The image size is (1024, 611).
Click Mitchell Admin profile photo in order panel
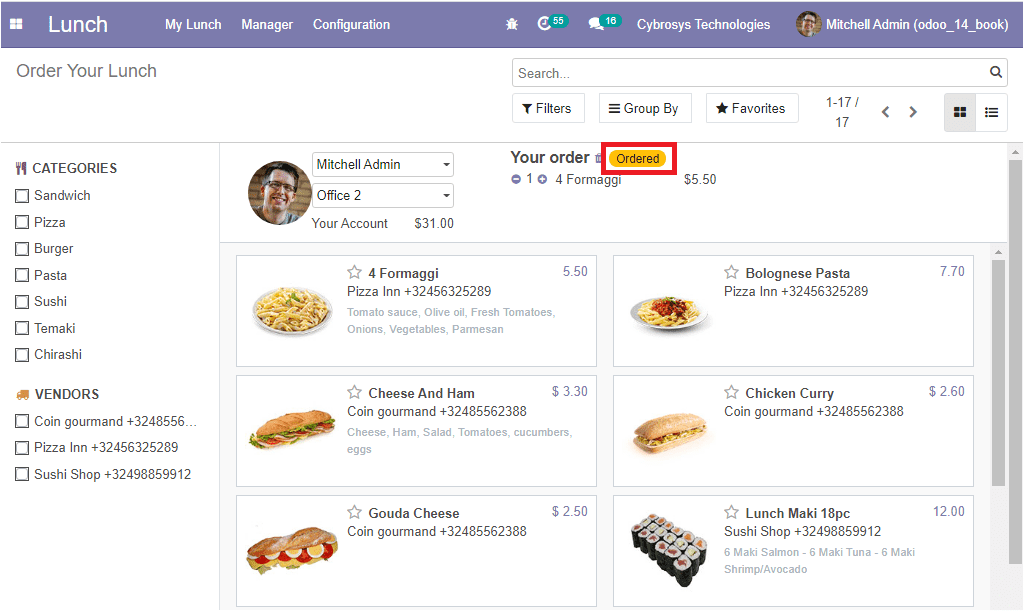pyautogui.click(x=280, y=193)
